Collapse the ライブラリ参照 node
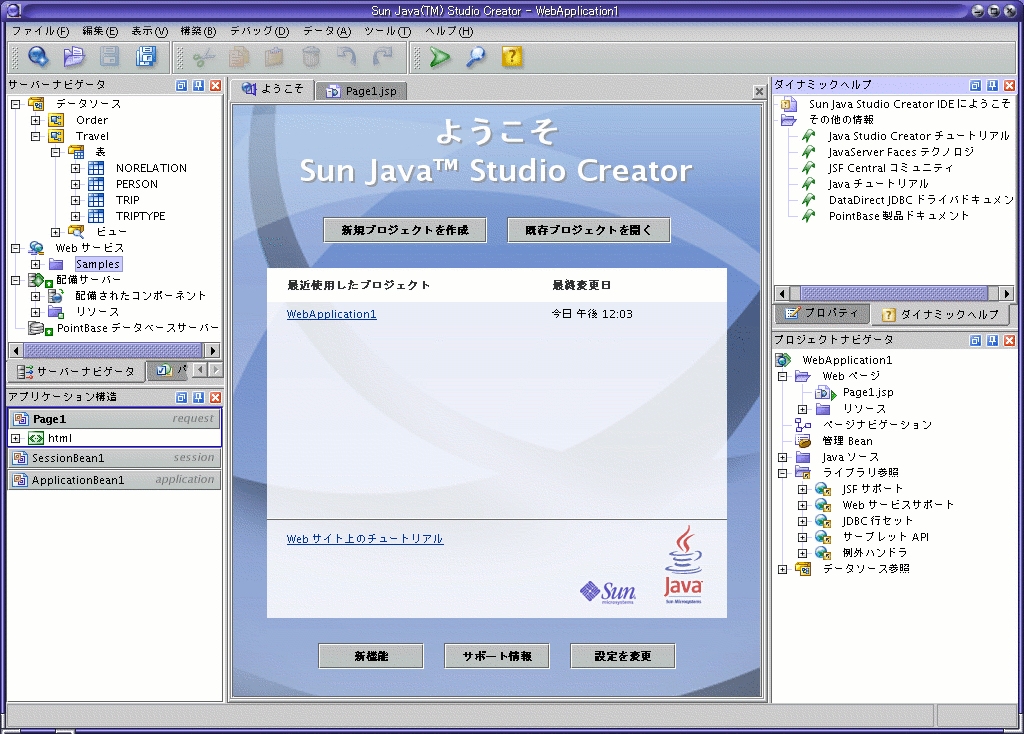The height and width of the screenshot is (734, 1024). 782,473
